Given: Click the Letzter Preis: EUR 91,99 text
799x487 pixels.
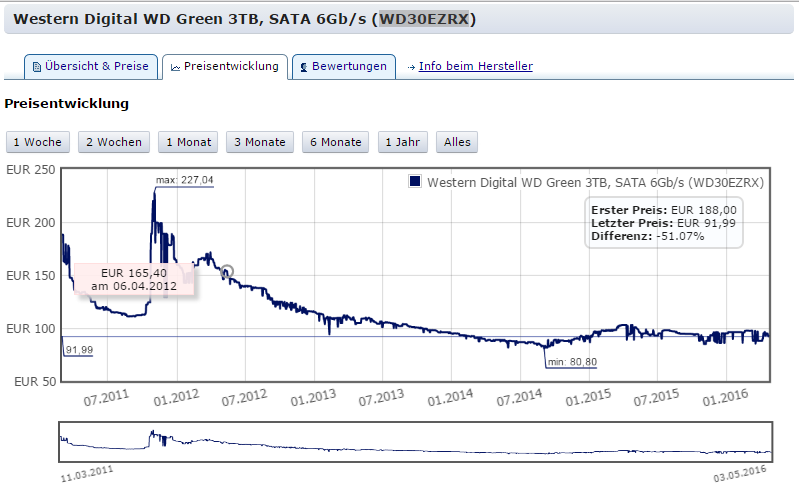Looking at the screenshot, I should [663, 223].
